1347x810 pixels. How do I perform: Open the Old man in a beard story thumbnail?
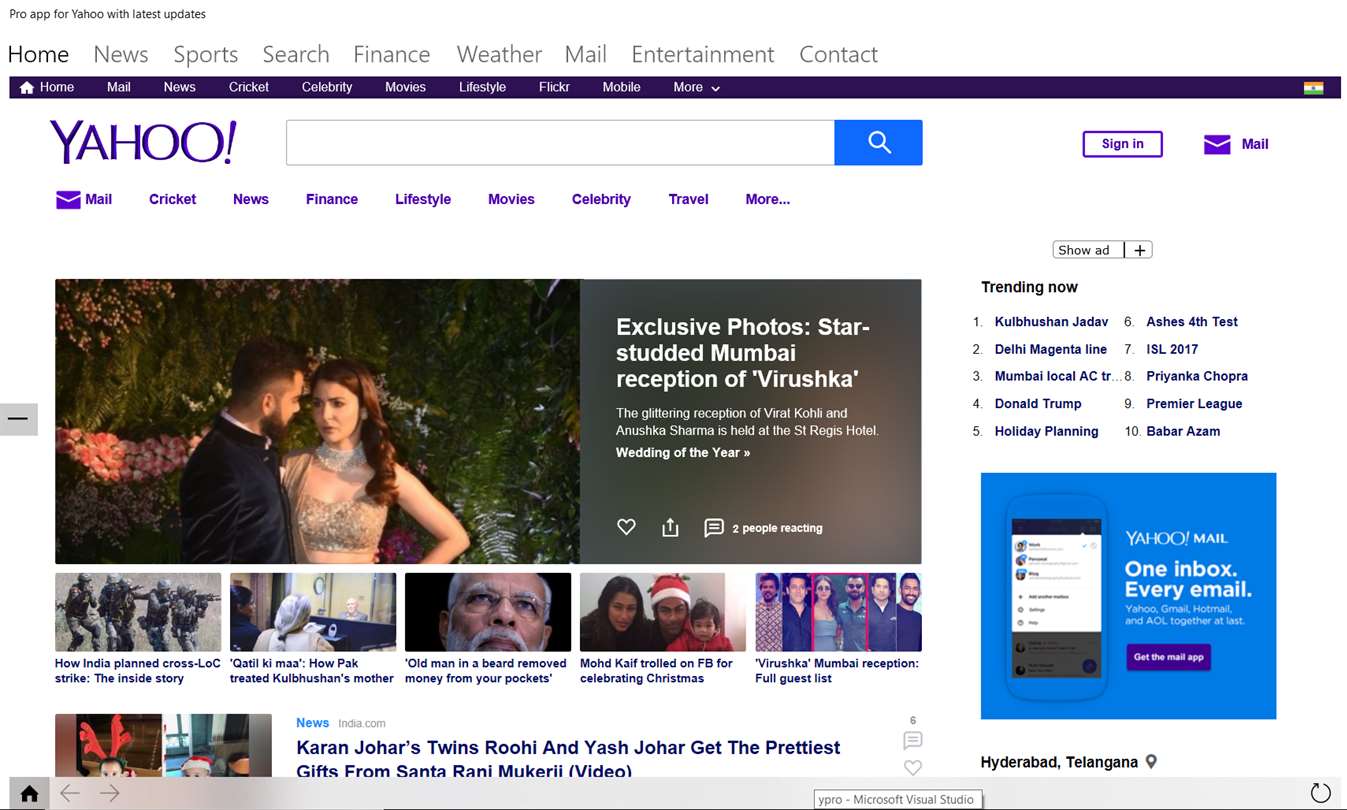tap(488, 612)
